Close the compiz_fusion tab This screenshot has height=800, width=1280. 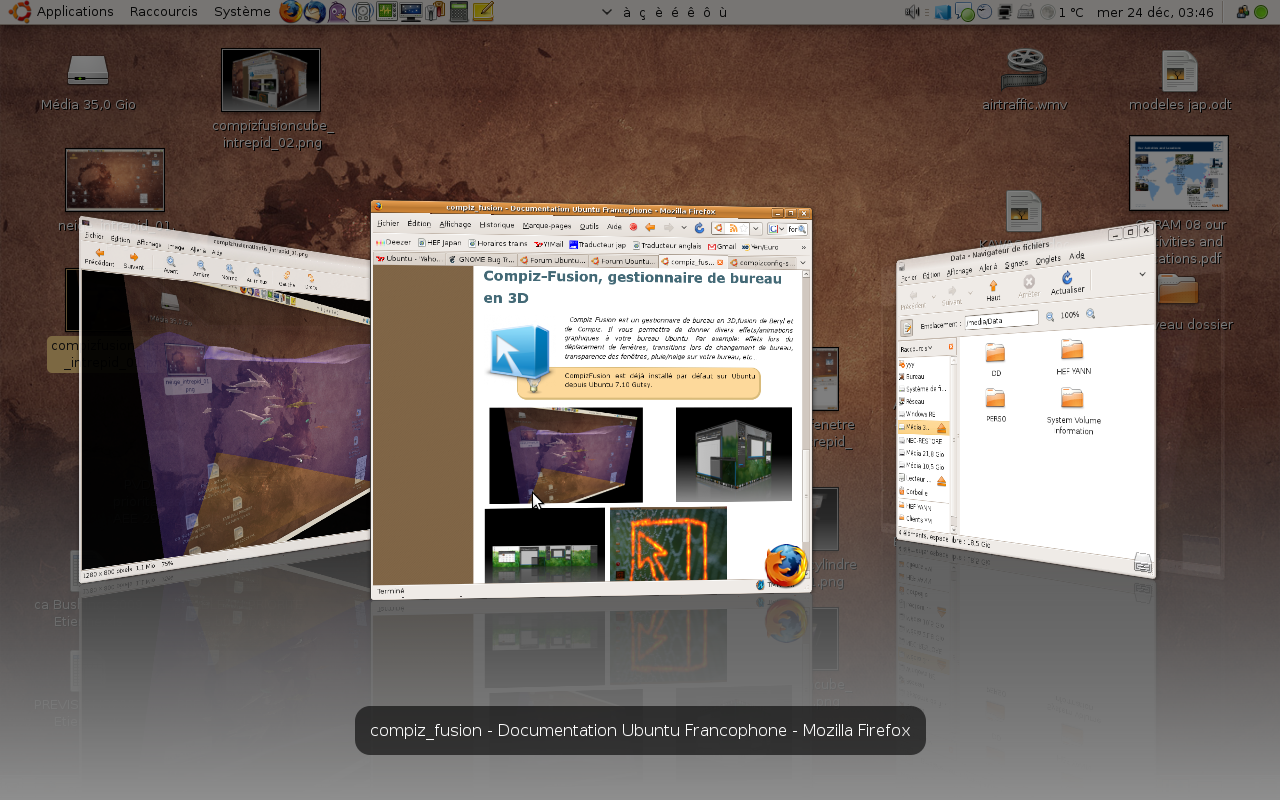pos(720,262)
